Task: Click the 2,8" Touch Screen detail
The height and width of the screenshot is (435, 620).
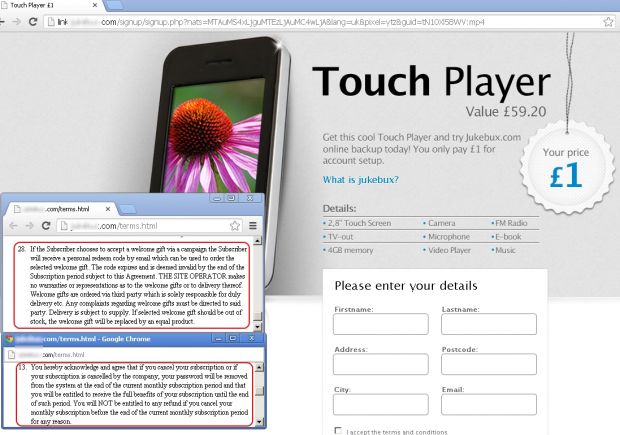Action: tap(357, 223)
